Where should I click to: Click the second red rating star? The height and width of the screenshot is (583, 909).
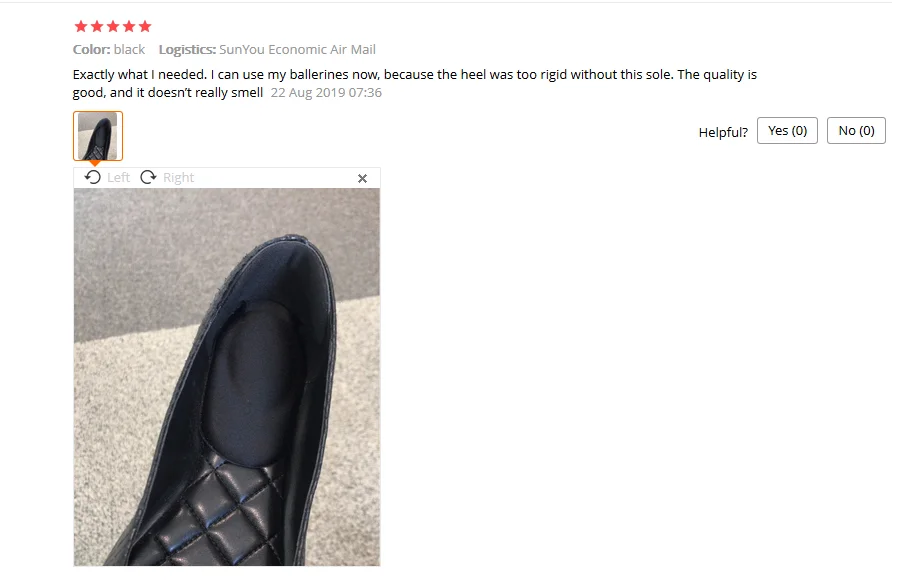(x=97, y=26)
